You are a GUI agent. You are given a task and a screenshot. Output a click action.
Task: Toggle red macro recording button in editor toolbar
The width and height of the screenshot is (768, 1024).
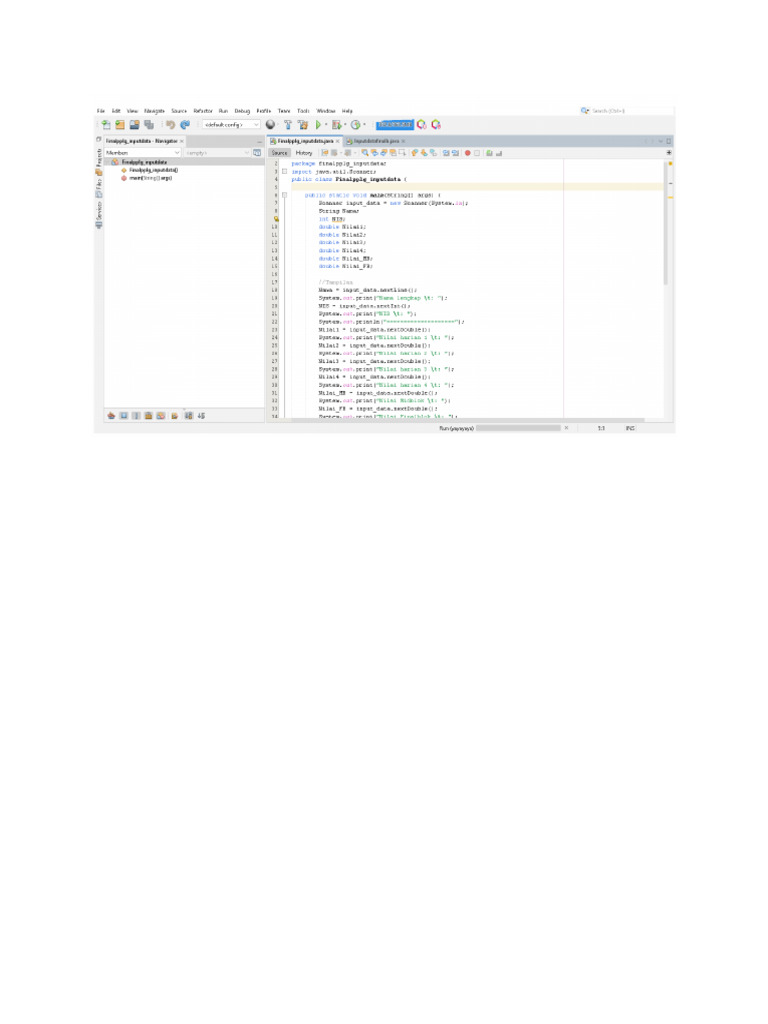pos(467,153)
